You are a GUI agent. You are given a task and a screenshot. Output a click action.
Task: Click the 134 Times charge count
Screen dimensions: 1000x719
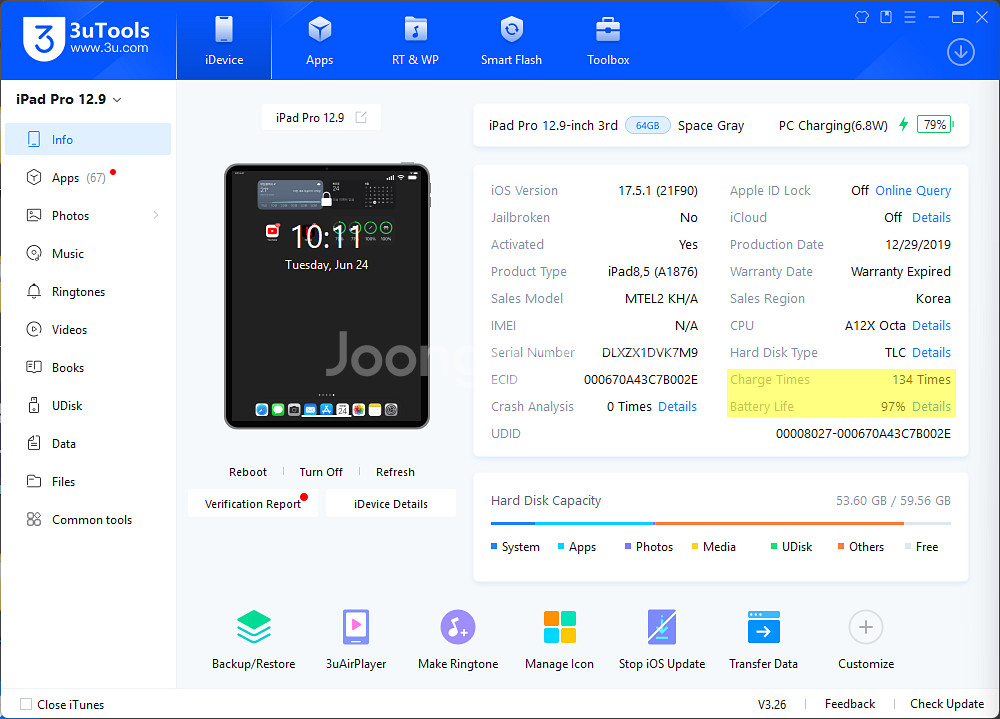[x=921, y=380]
